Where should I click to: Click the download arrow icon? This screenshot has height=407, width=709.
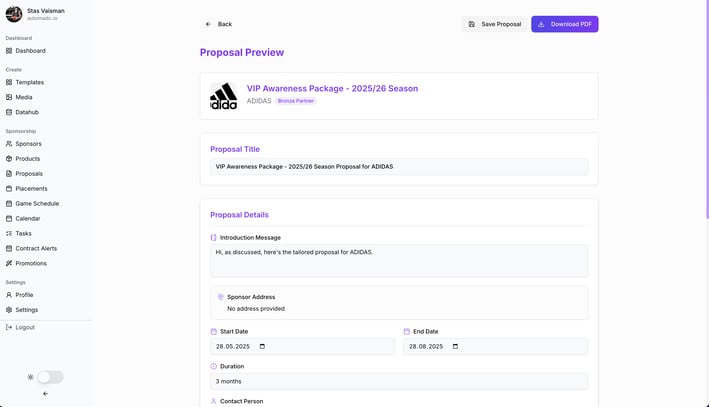541,24
